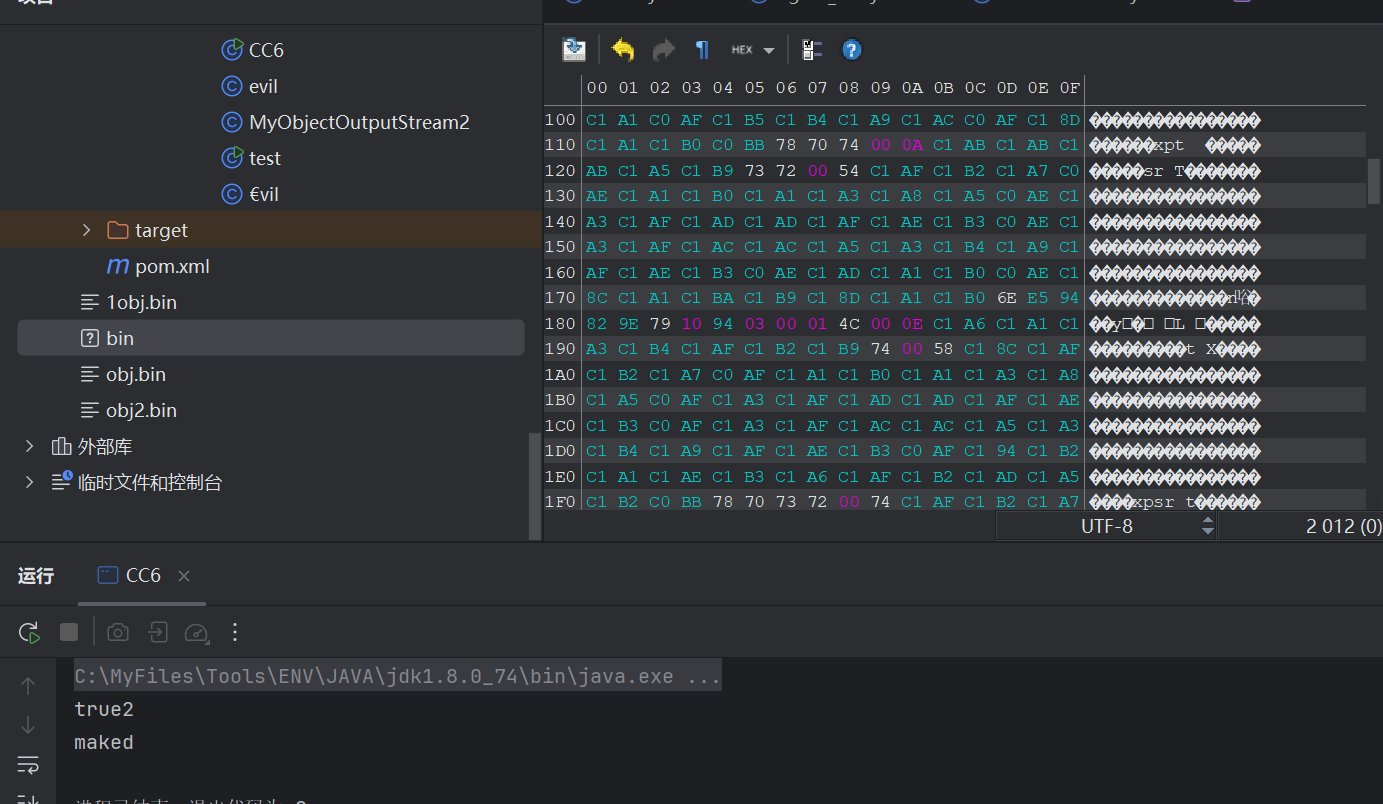The image size is (1383, 804).
Task: Open MyObjectOutputStream2 class
Action: (359, 122)
